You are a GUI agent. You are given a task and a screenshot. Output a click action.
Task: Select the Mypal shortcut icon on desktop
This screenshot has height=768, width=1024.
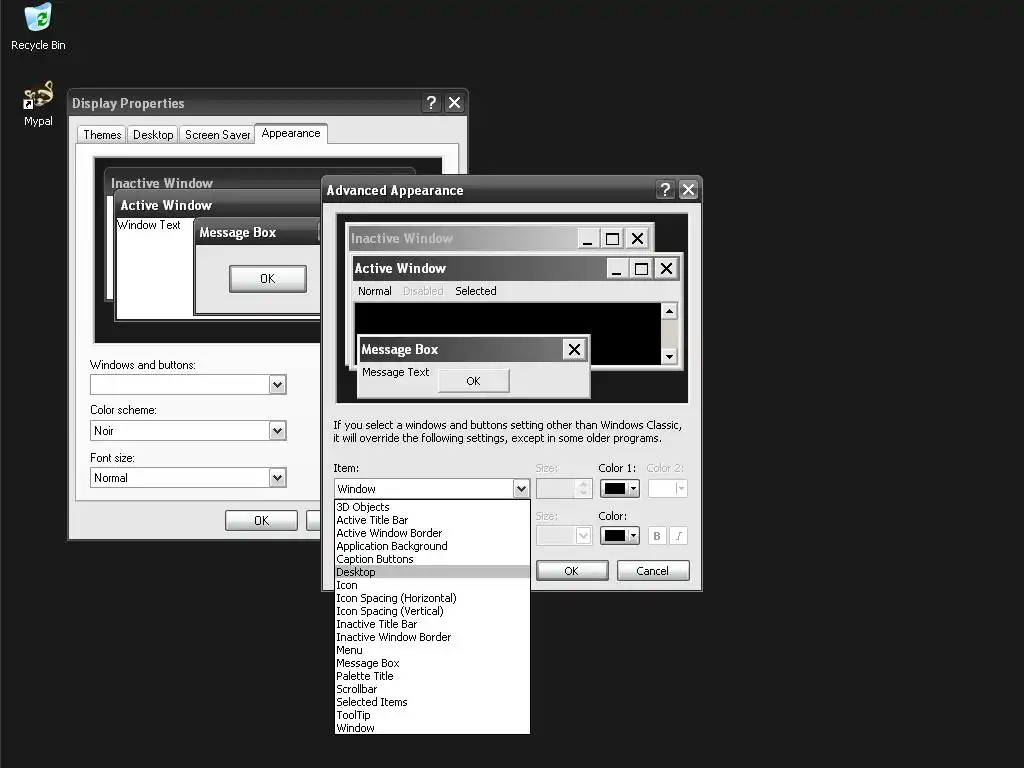point(38,103)
